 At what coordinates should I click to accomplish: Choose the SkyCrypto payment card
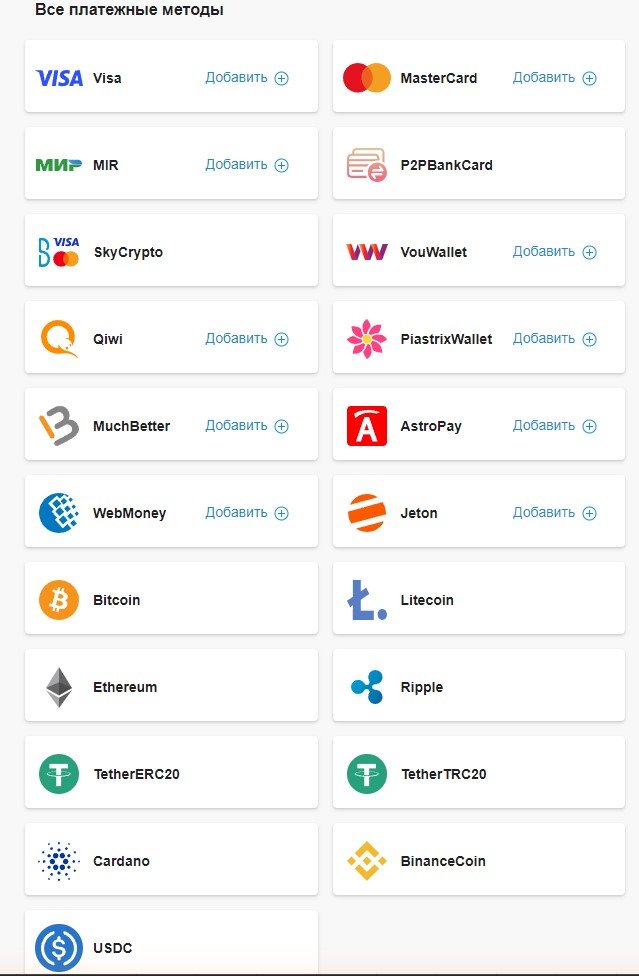pyautogui.click(x=171, y=252)
